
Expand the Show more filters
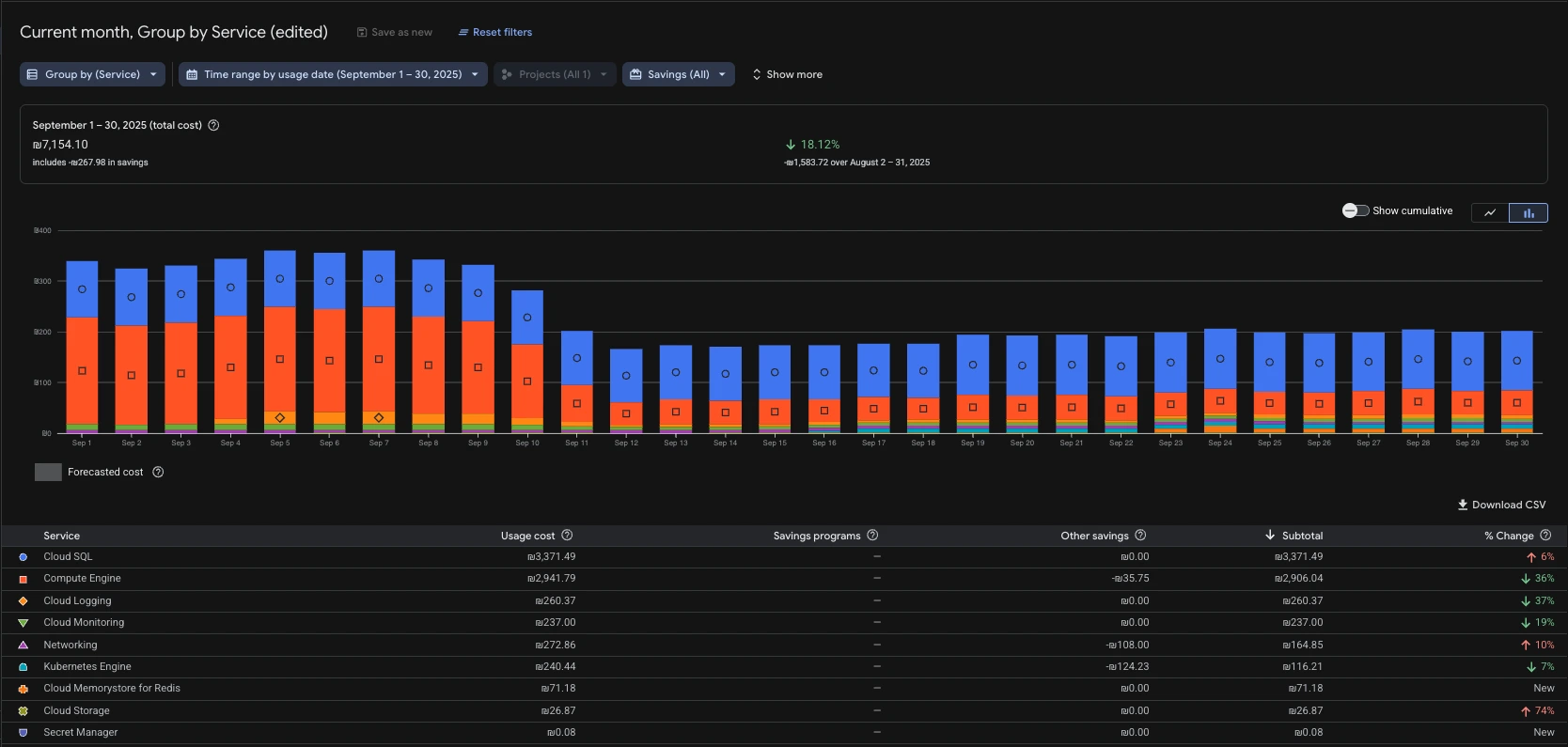coord(787,74)
